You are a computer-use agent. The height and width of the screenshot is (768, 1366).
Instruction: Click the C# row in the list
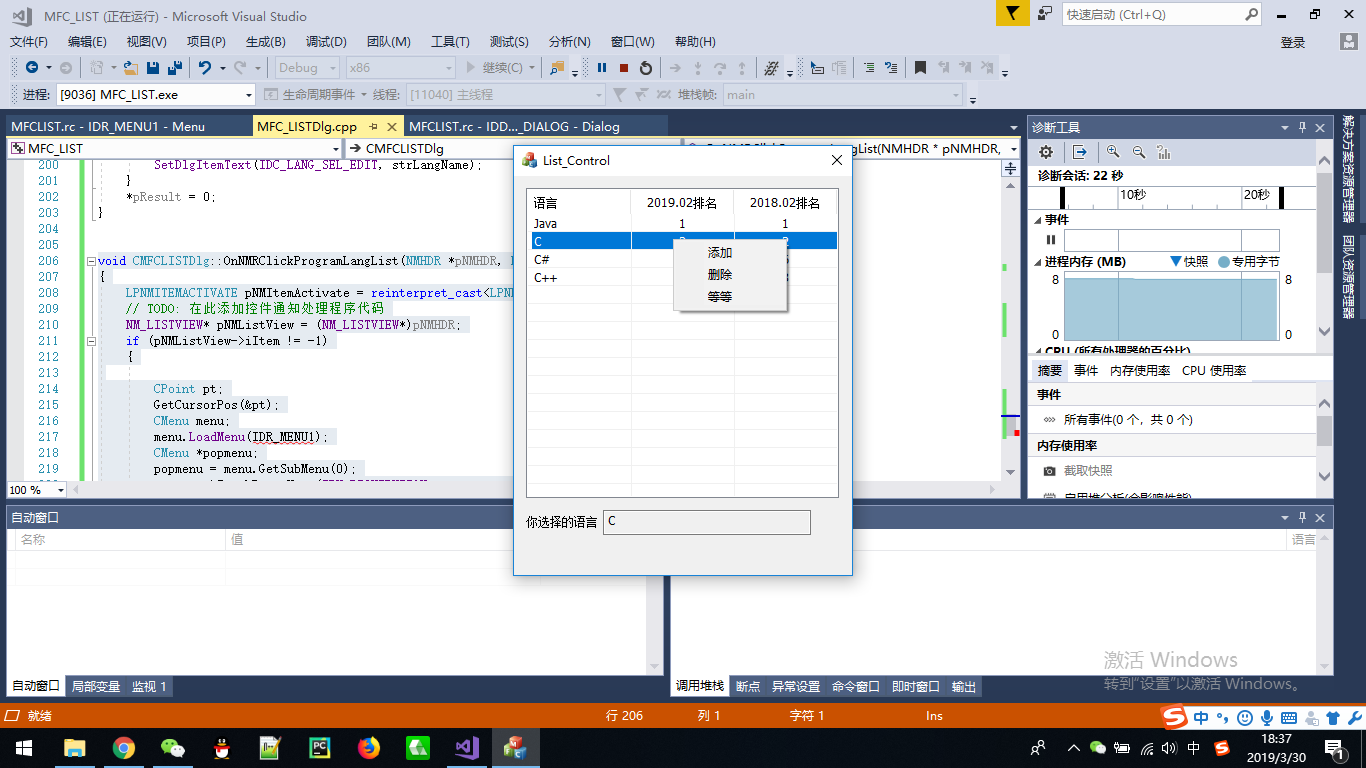(x=684, y=260)
